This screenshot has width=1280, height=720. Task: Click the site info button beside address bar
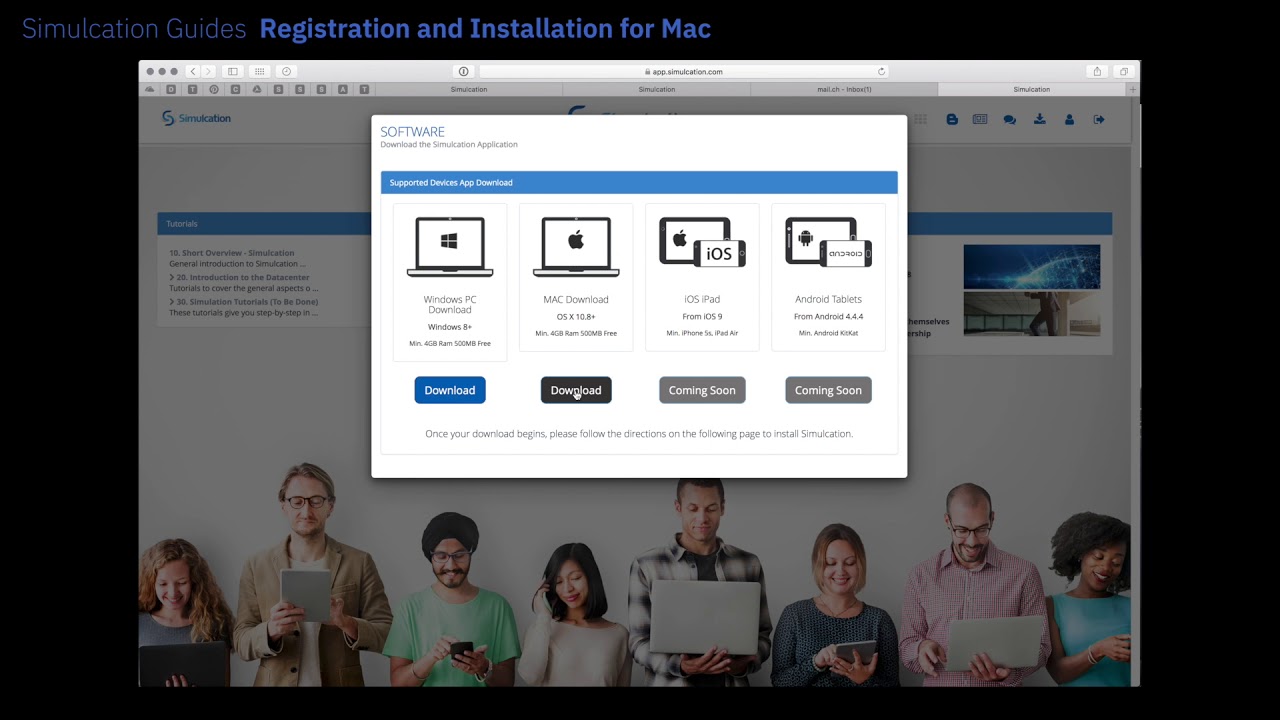[463, 71]
